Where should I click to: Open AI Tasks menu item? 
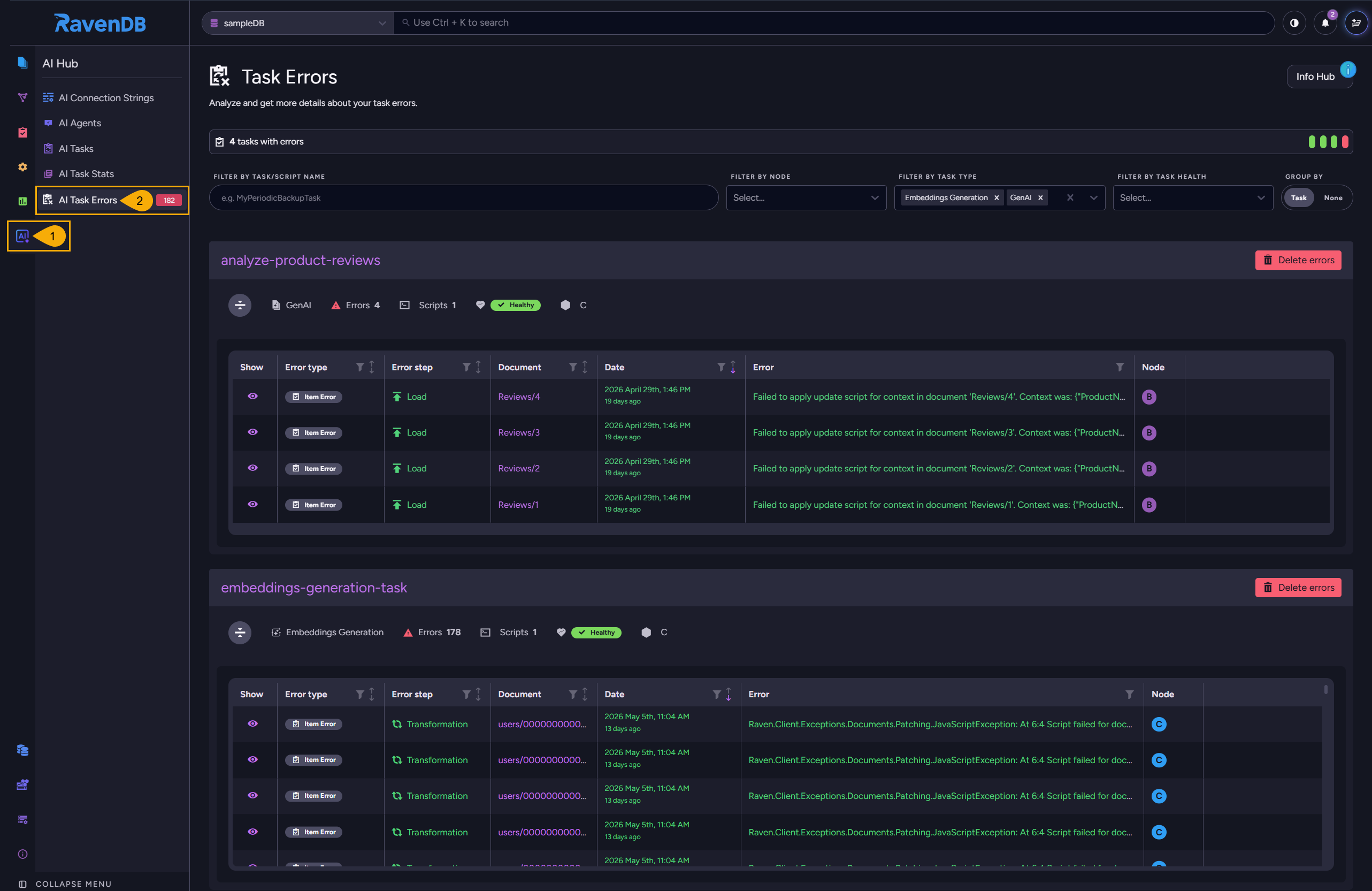76,149
